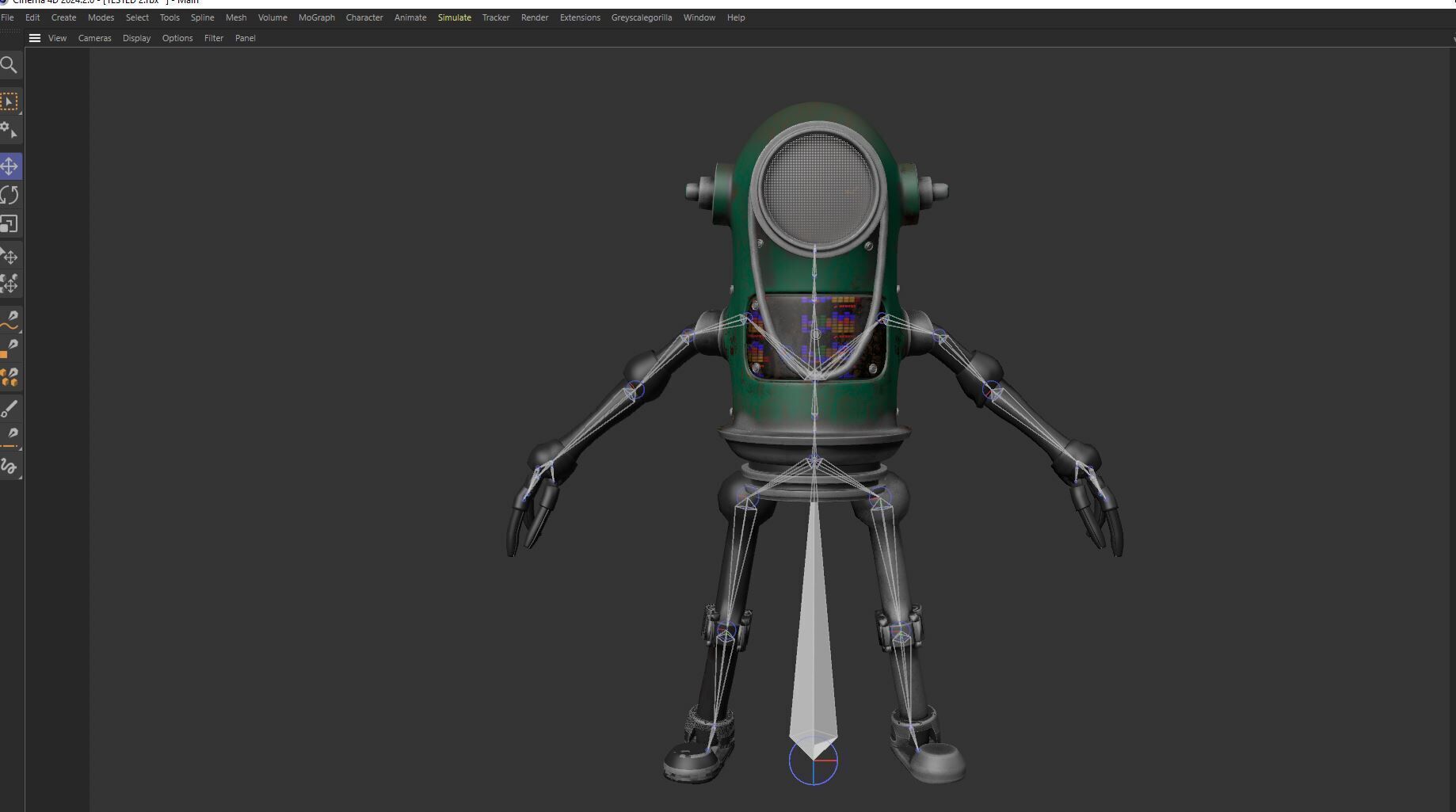1456x812 pixels.
Task: Open the Tracker menu
Action: tap(496, 17)
